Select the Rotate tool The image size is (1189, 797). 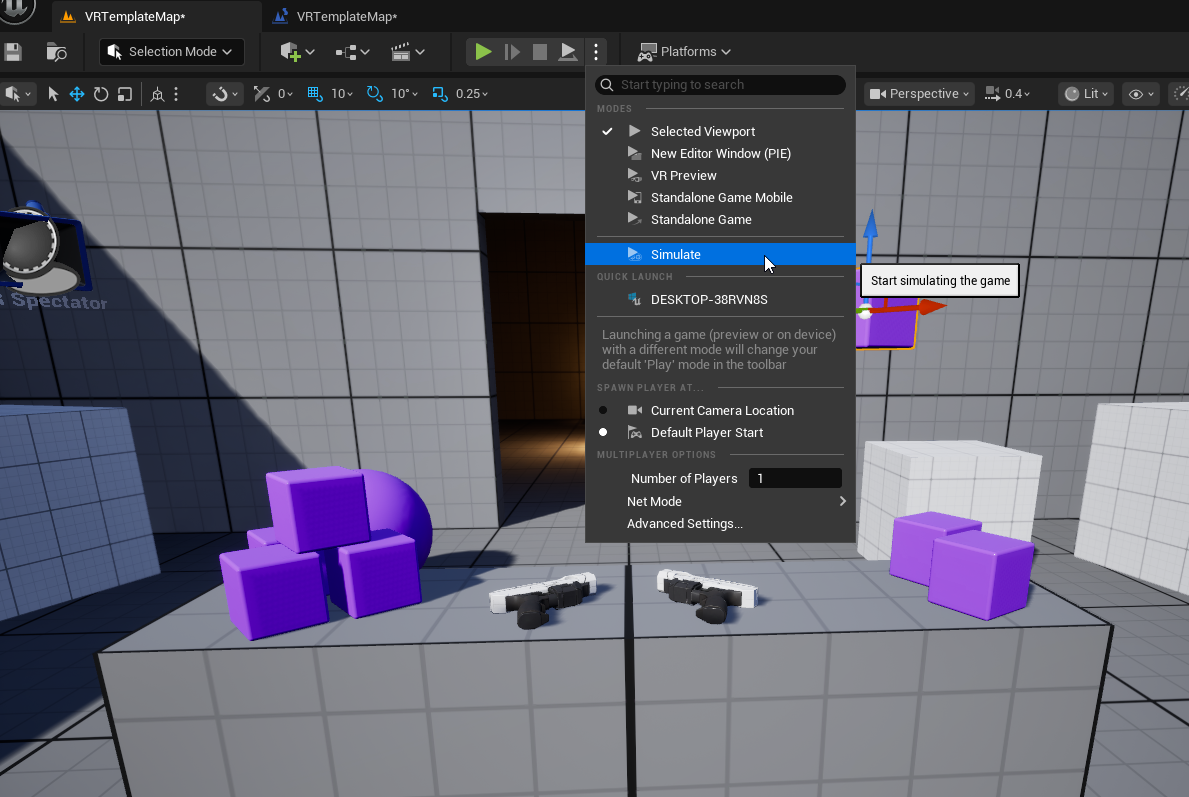(101, 94)
